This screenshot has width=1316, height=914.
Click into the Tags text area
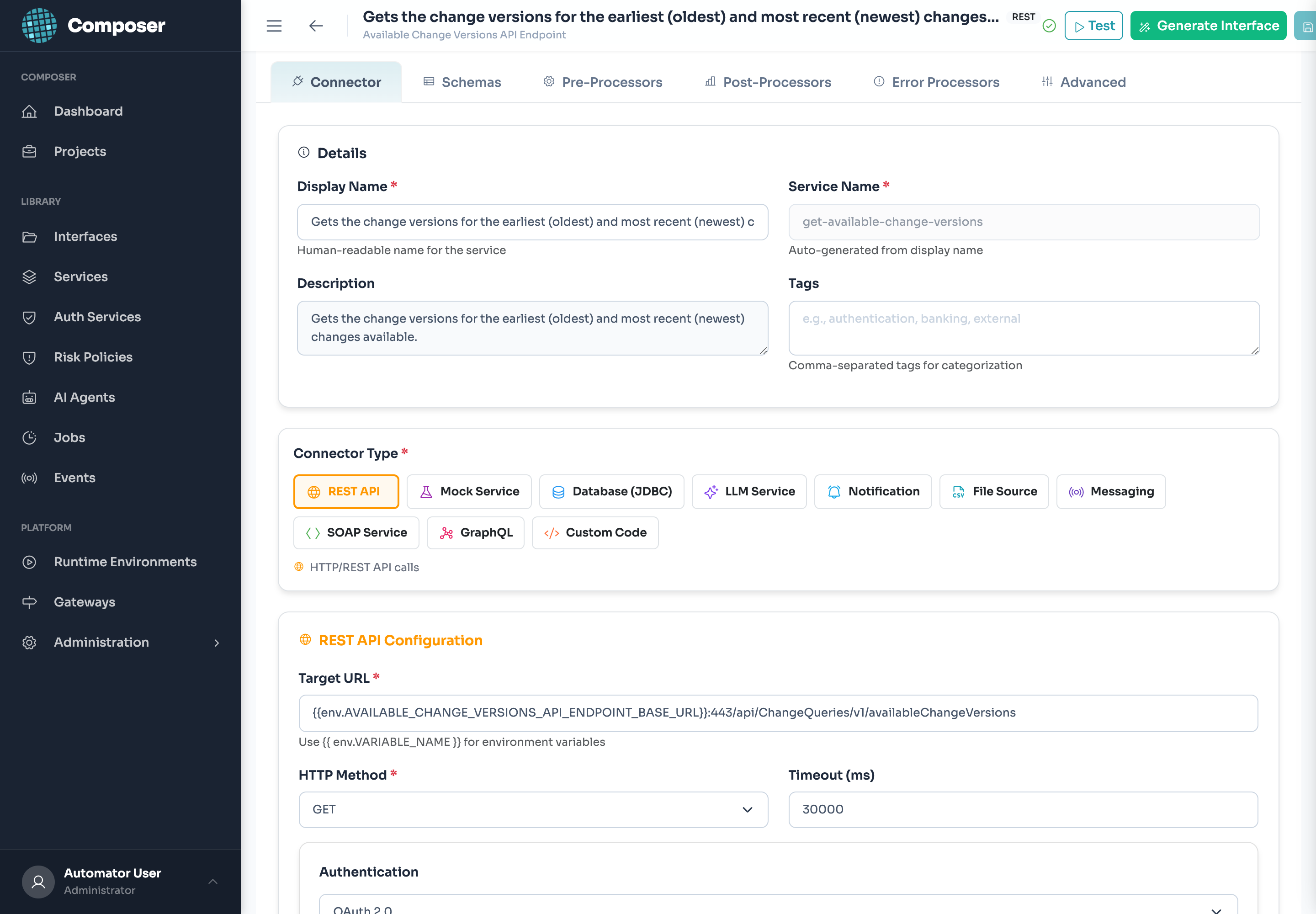pyautogui.click(x=1024, y=328)
